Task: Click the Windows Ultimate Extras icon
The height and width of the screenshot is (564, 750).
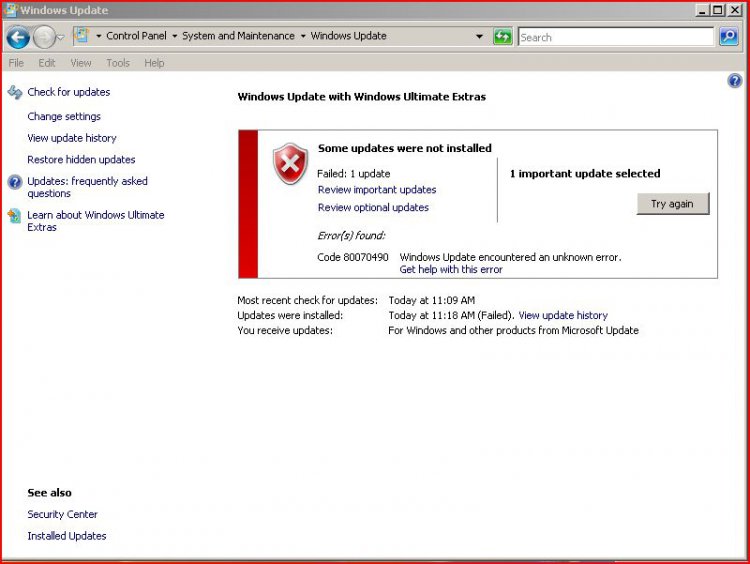Action: (15, 216)
